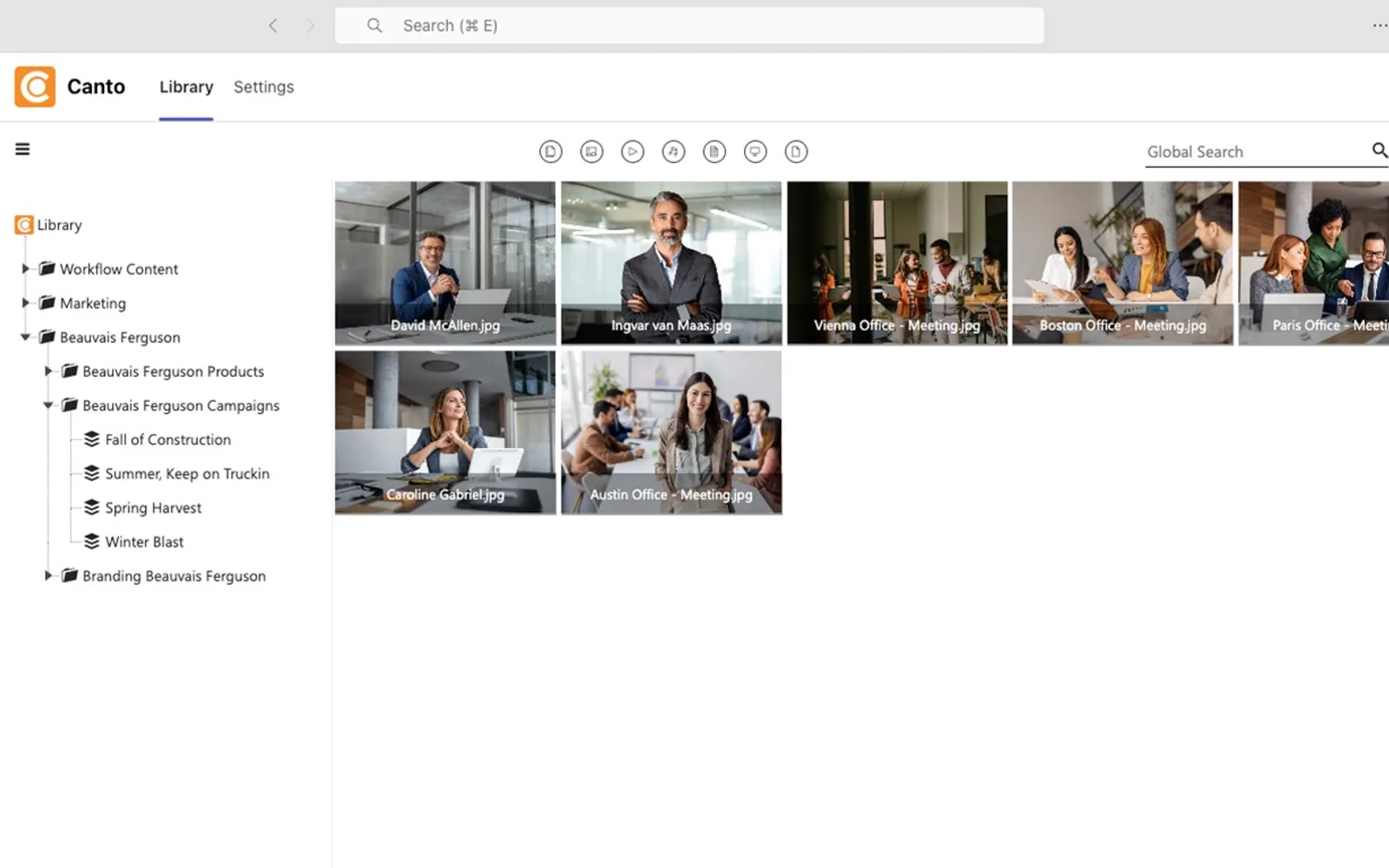Filter assets by other files icon
This screenshot has height=868, width=1389.
(x=796, y=152)
